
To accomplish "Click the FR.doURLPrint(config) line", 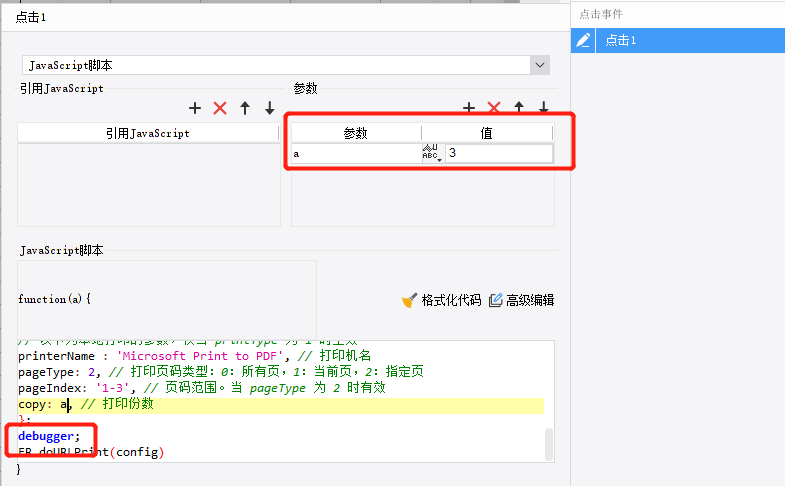I will pos(91,452).
